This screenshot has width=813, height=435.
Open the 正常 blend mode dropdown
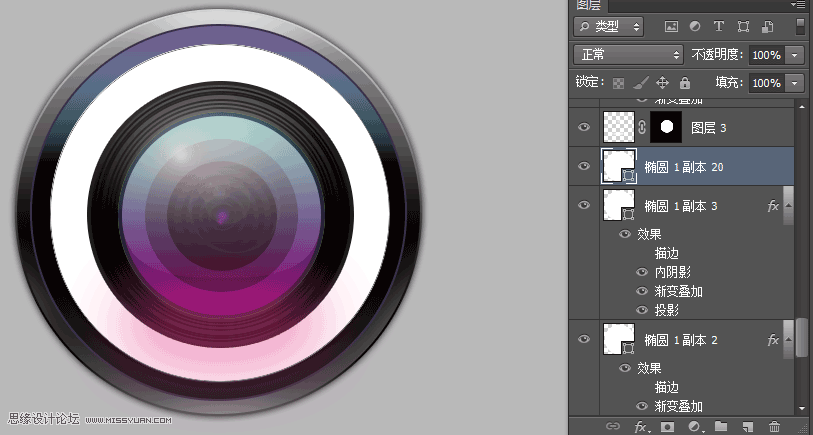pos(628,54)
